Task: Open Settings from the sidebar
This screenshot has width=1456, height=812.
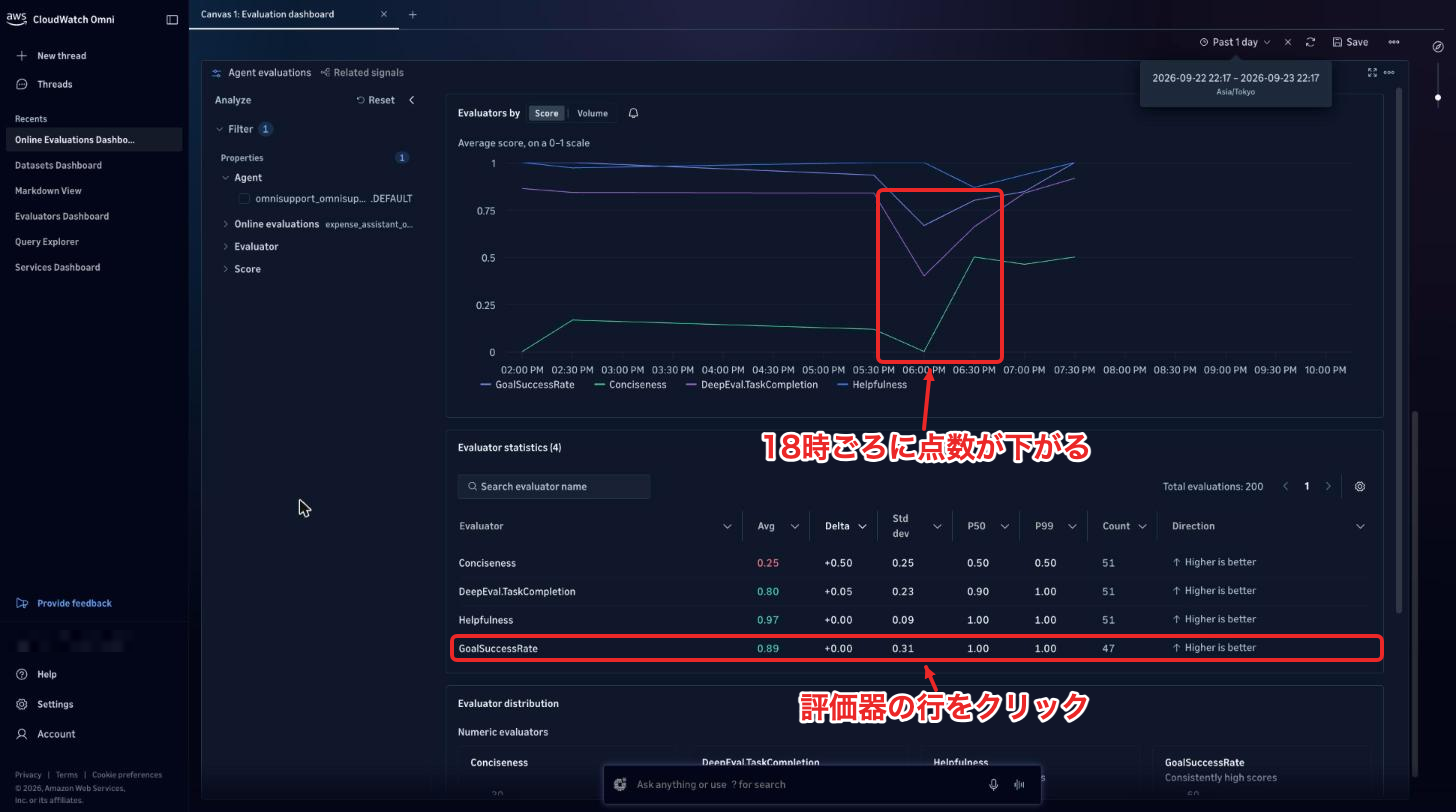Action: pyautogui.click(x=55, y=704)
